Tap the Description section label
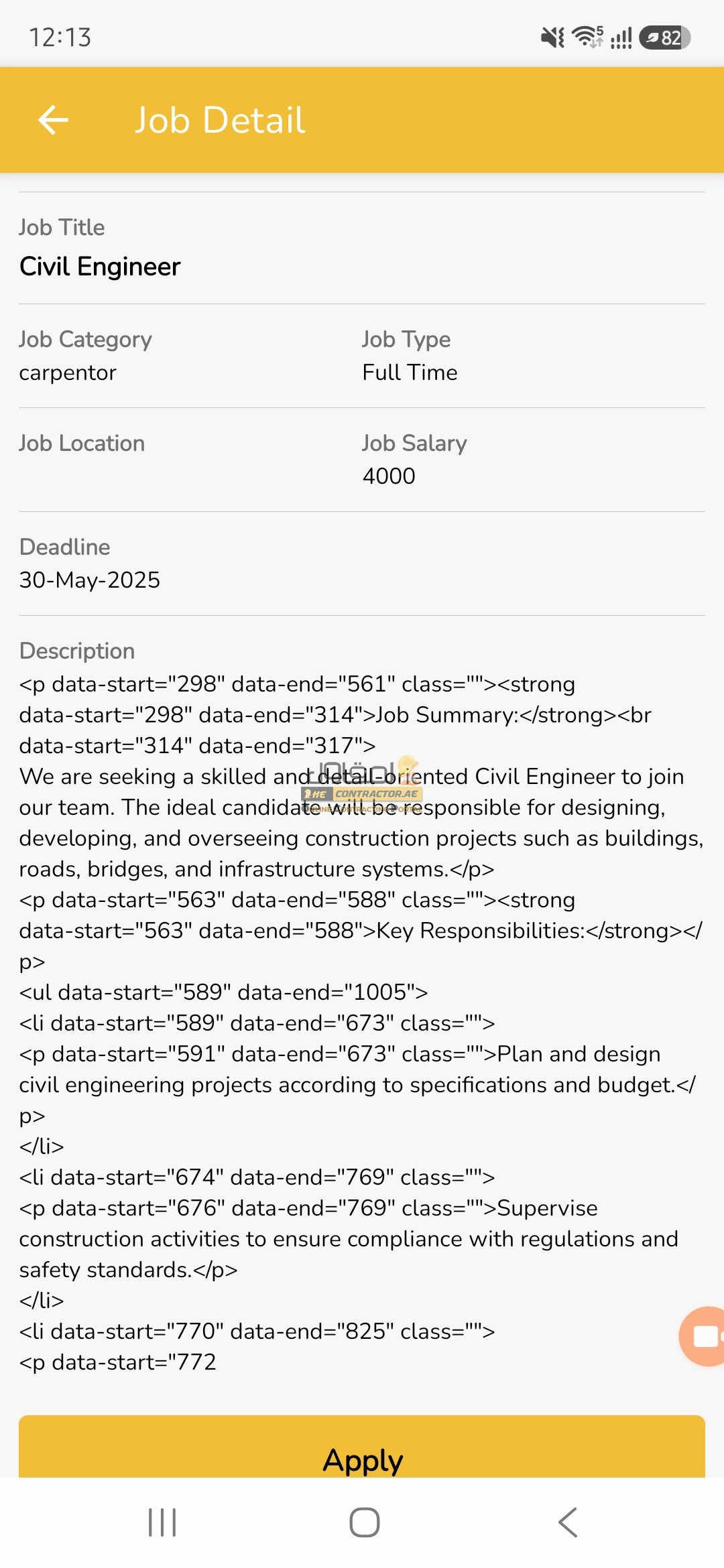Image resolution: width=724 pixels, height=1568 pixels. [77, 651]
